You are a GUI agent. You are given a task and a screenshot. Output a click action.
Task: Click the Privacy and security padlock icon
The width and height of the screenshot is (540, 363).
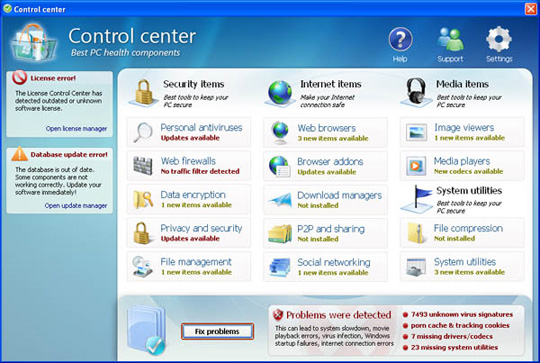[x=142, y=233]
